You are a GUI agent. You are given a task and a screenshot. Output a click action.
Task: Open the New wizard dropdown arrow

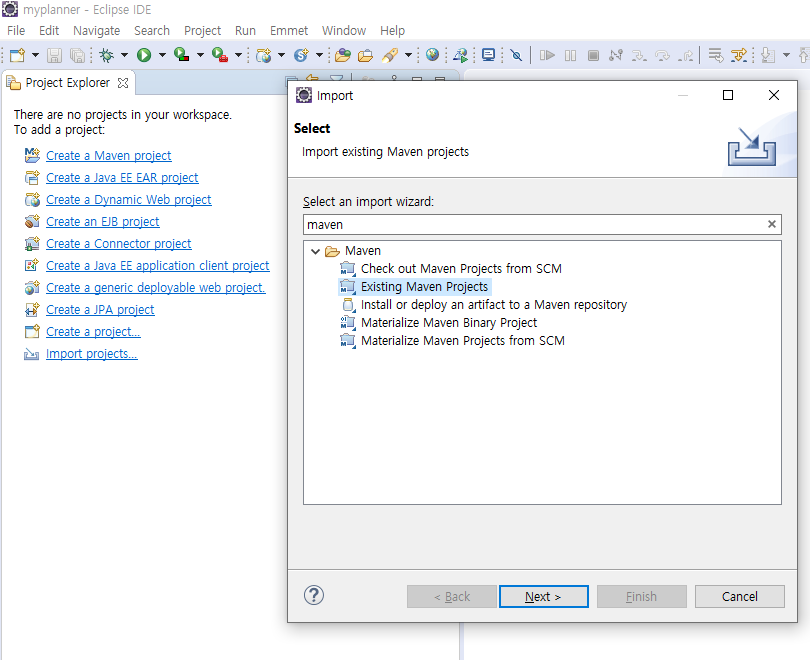(x=35, y=55)
